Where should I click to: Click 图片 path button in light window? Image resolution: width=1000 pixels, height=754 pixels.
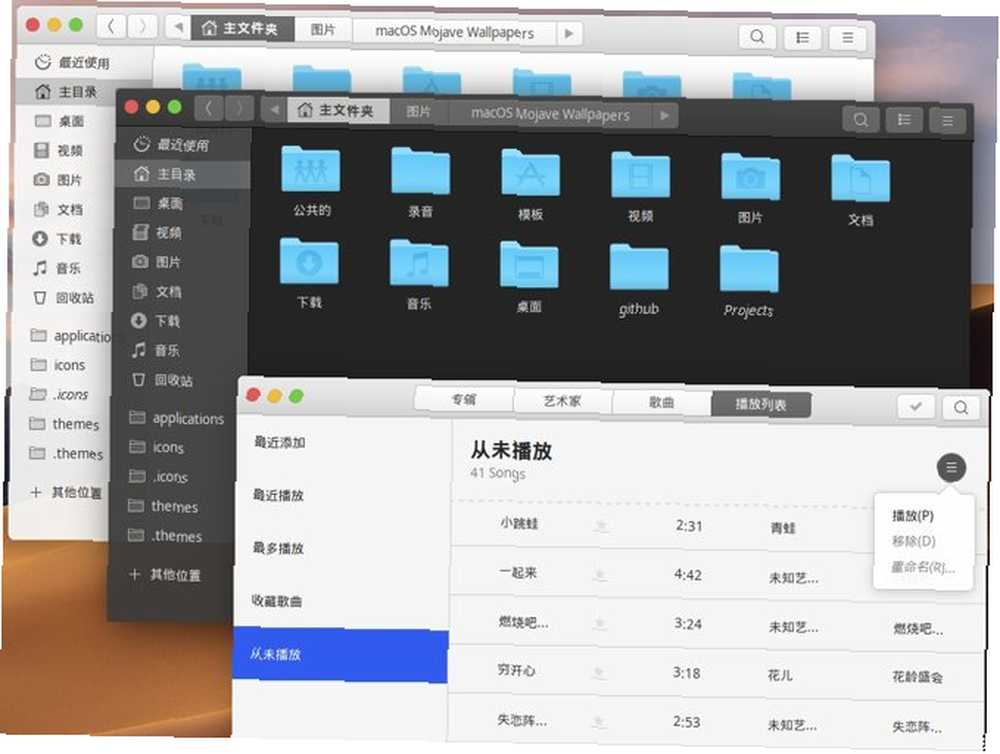click(x=323, y=29)
